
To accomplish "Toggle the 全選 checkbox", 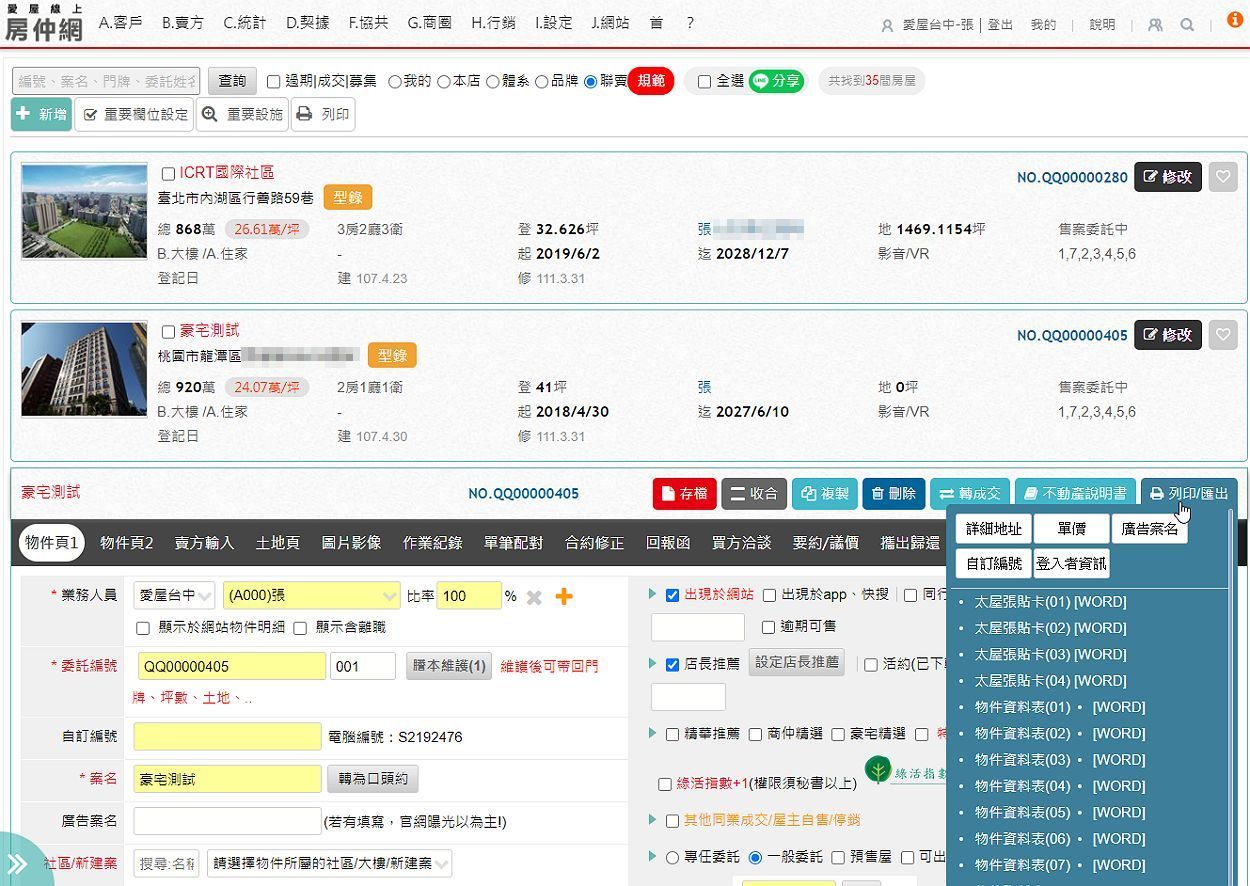I will pyautogui.click(x=704, y=82).
